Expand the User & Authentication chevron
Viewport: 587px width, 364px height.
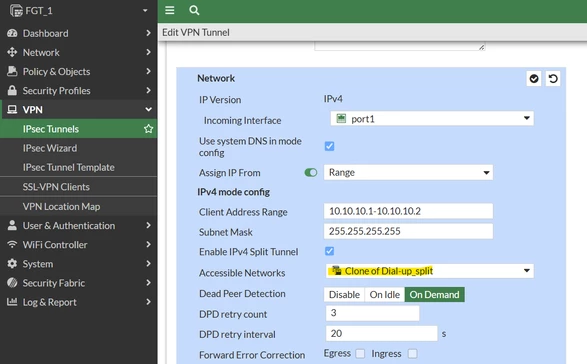pos(149,225)
